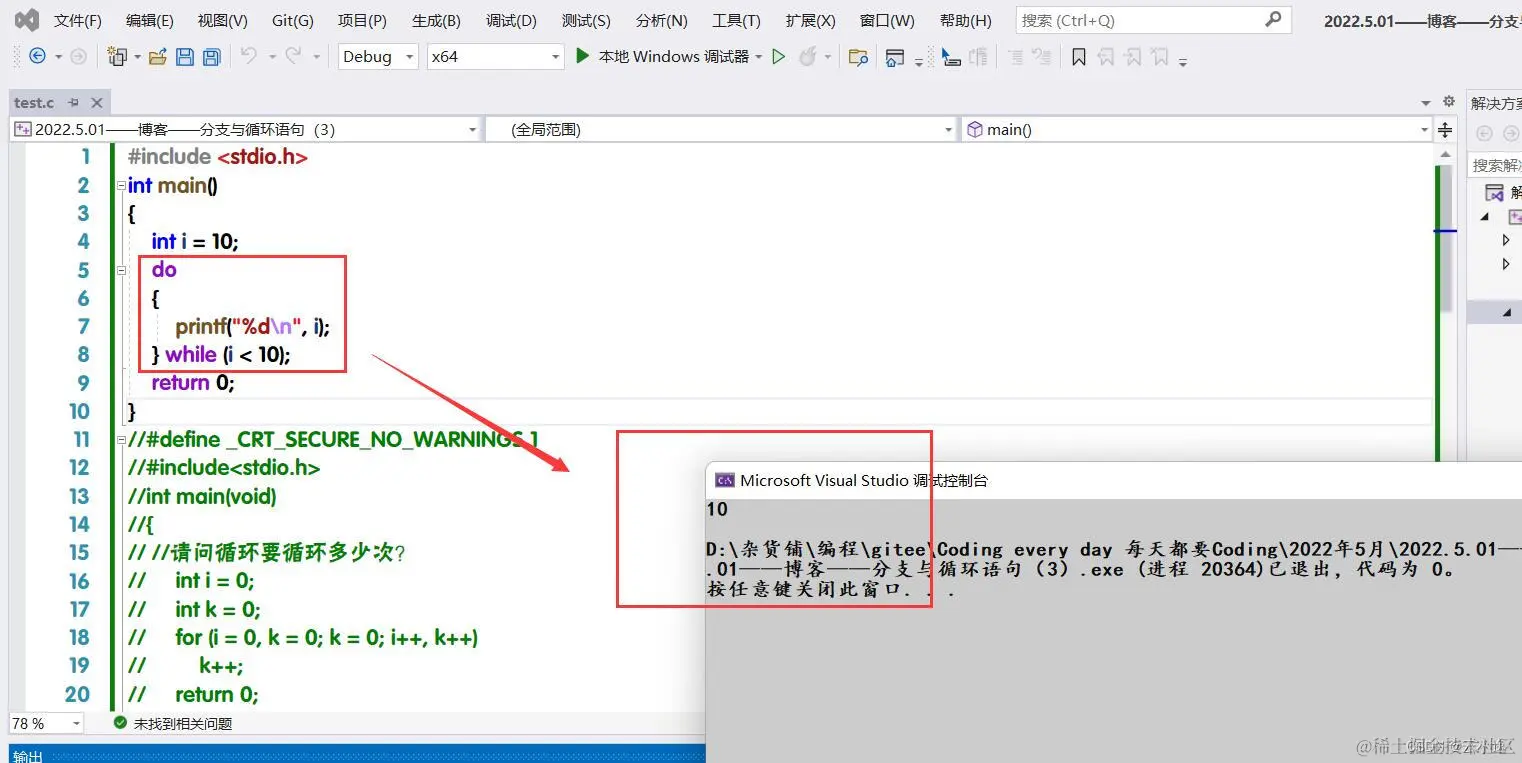This screenshot has width=1522, height=763.
Task: Open the 测试(S) menu
Action: click(586, 20)
